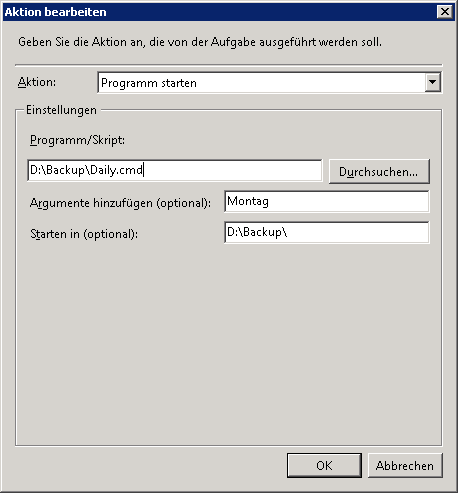458x493 pixels.
Task: Place cursor after D:\Backup\ start folder text
Action: click(289, 232)
